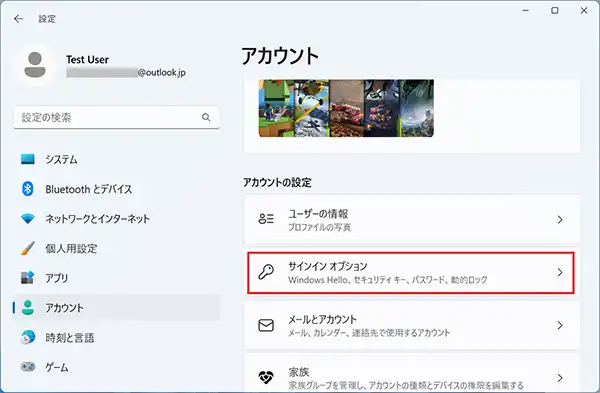The image size is (600, 393).
Task: Open サインイン オプション chevron arrow
Action: pyautogui.click(x=560, y=272)
